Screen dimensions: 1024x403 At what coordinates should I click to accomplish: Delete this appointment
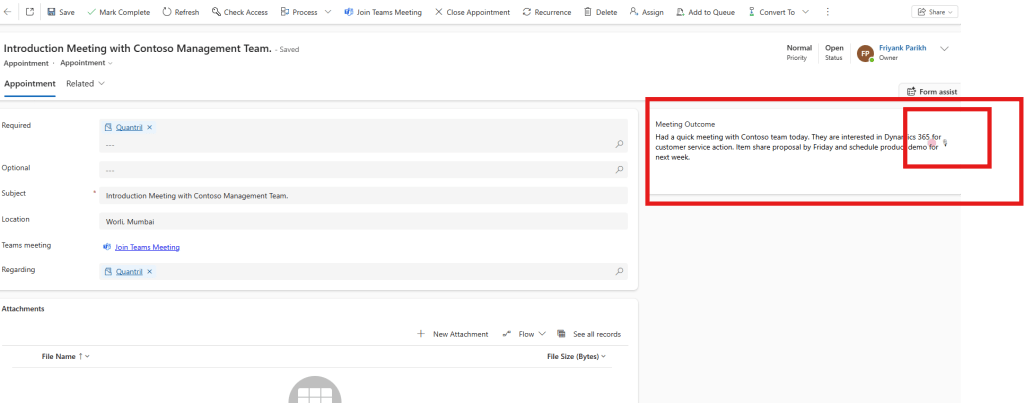tap(600, 12)
